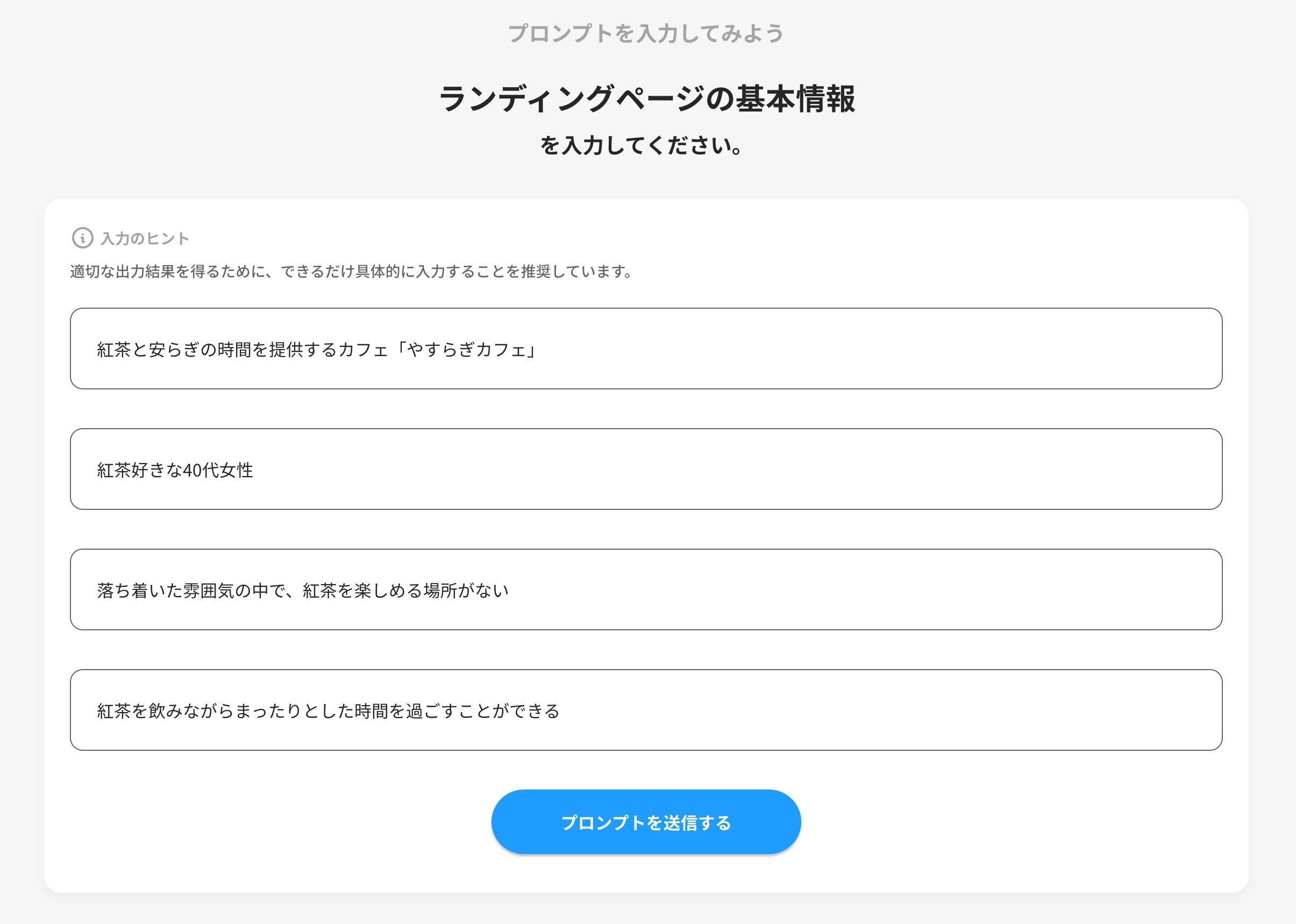Click the hint sentence recommending specific input
Image resolution: width=1296 pixels, height=924 pixels.
(351, 272)
